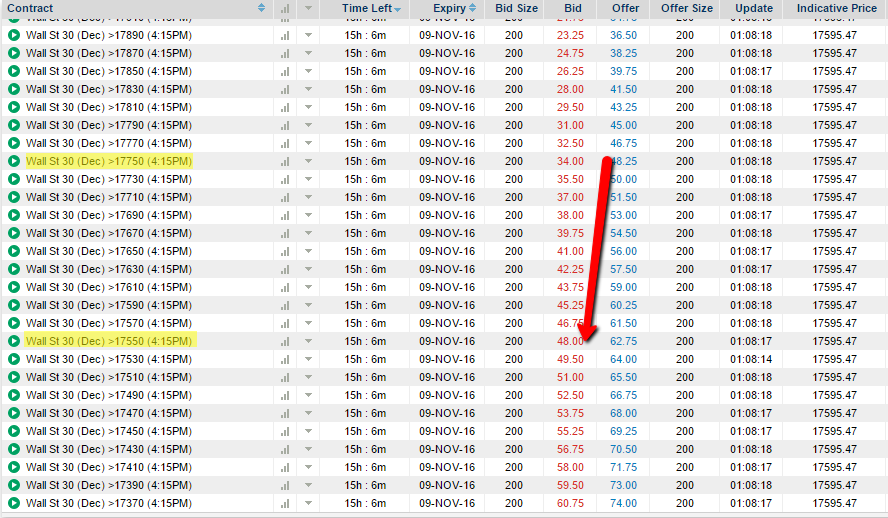Expand dropdown arrow for >17770 contract

tap(308, 143)
